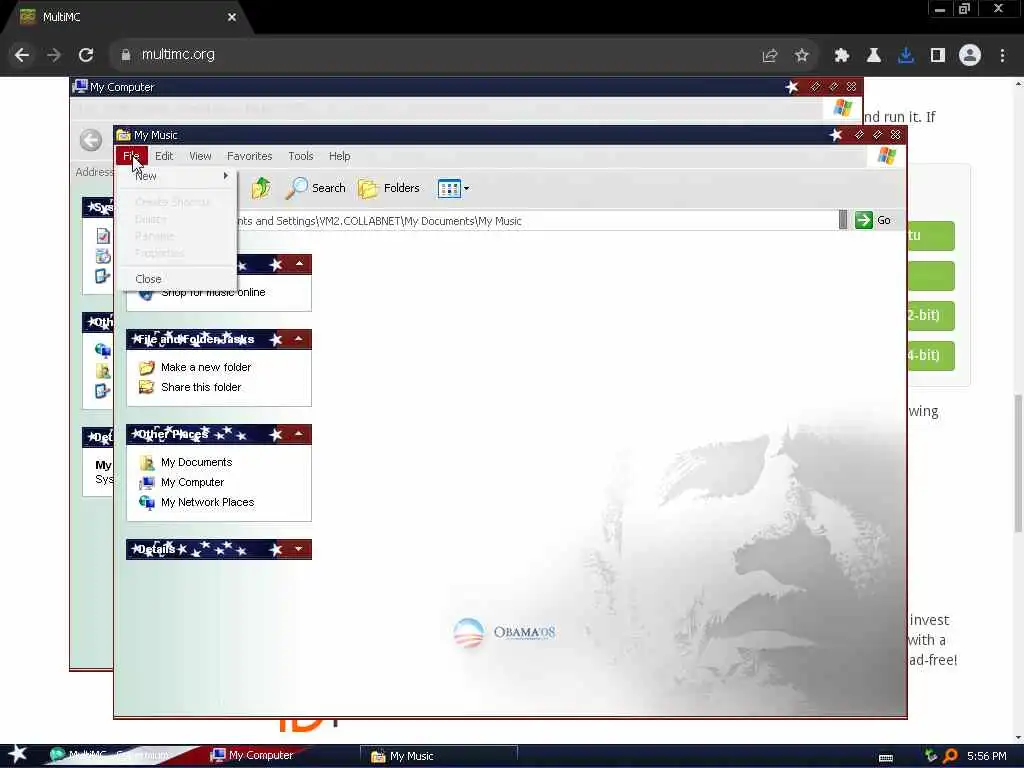The image size is (1024, 768).
Task: Toggle the Folders pane button
Action: pyautogui.click(x=389, y=188)
